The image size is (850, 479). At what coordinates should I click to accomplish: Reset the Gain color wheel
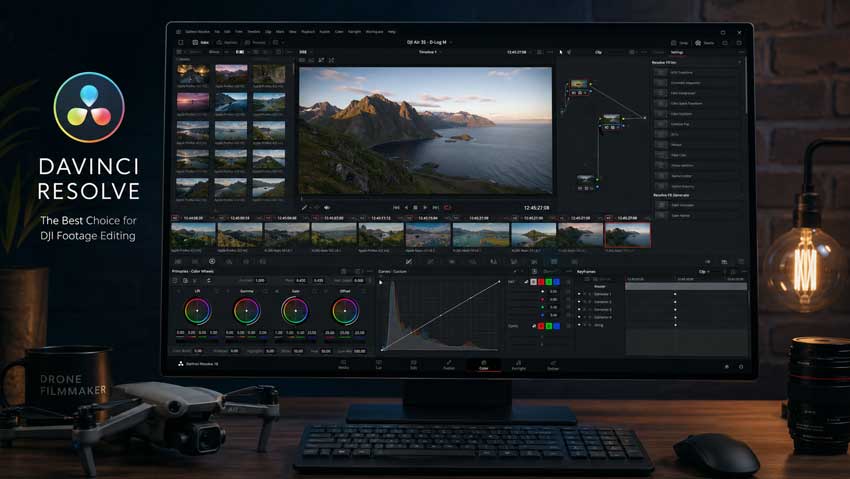(313, 292)
